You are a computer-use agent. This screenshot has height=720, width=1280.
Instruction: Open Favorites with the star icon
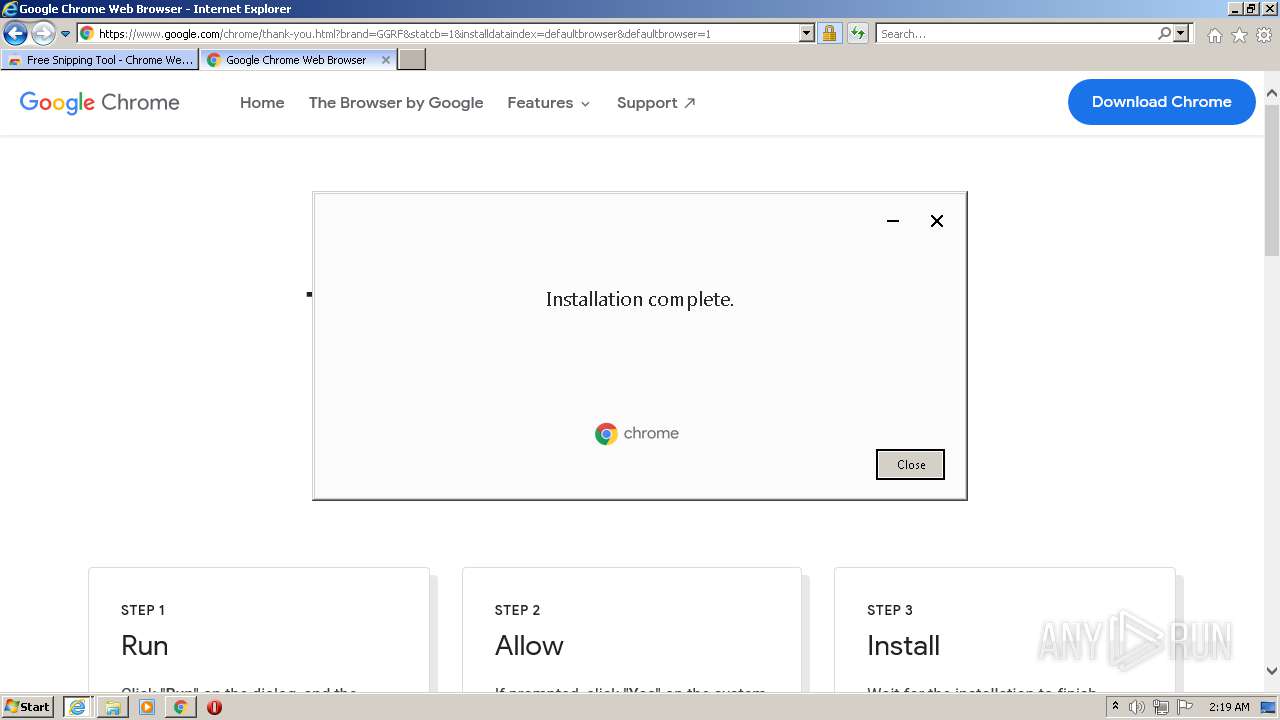coord(1239,35)
